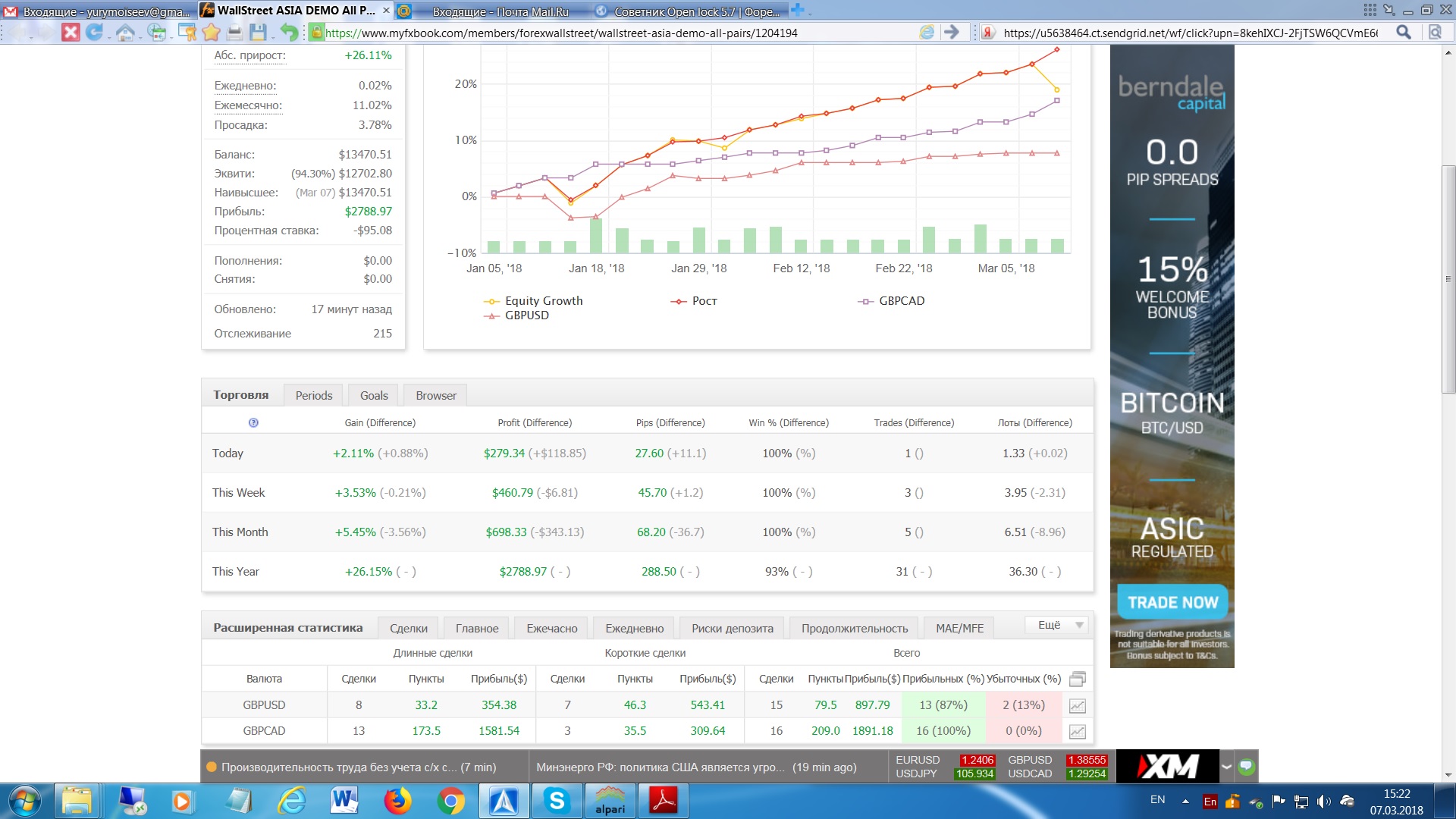1456x819 pixels.
Task: Click the volume speaker tray icon
Action: click(x=1324, y=801)
